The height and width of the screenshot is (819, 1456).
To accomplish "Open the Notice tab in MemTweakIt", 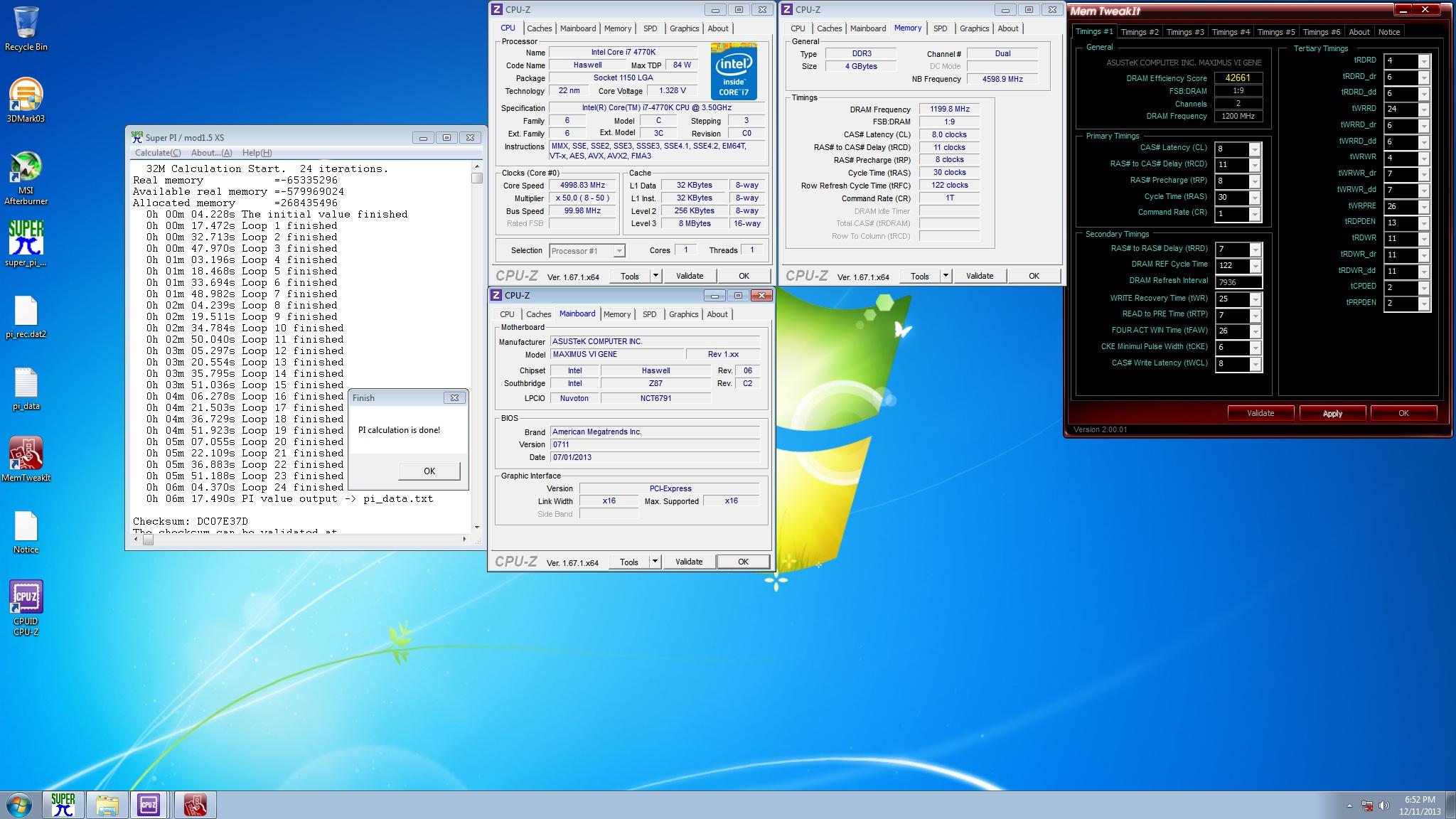I will (x=1389, y=32).
